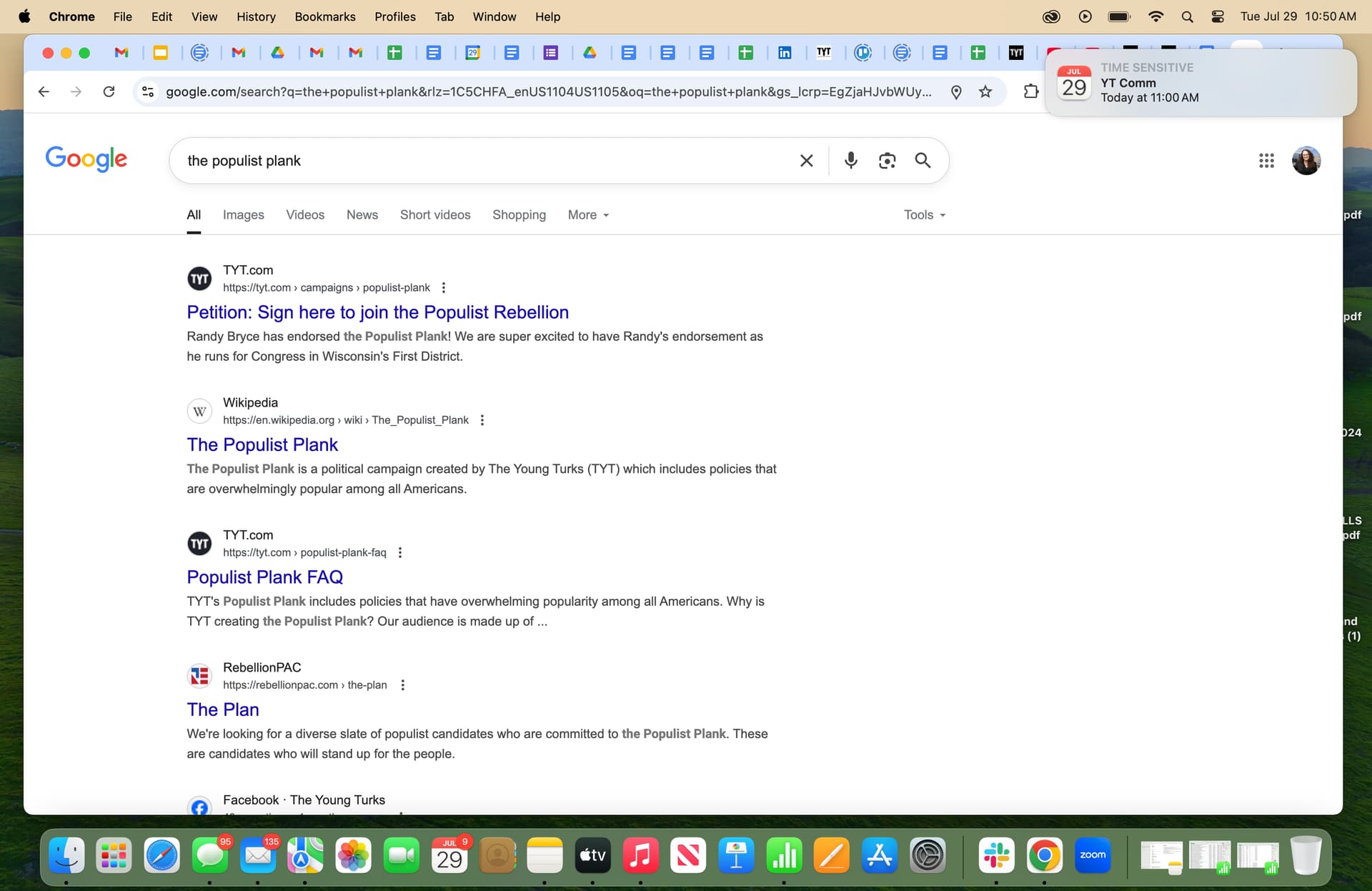Open more options for RebellionPAC result
1372x891 pixels.
point(403,685)
